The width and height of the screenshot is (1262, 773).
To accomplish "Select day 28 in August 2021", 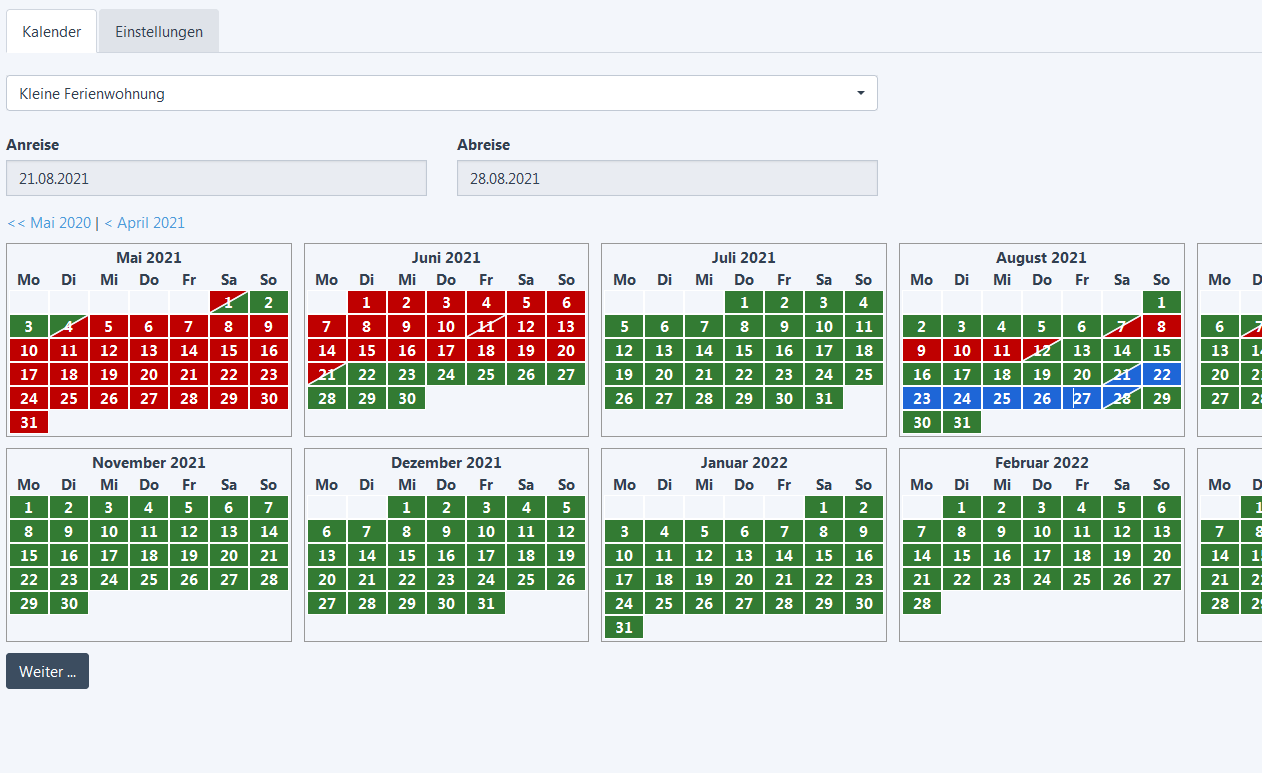I will coord(1122,398).
